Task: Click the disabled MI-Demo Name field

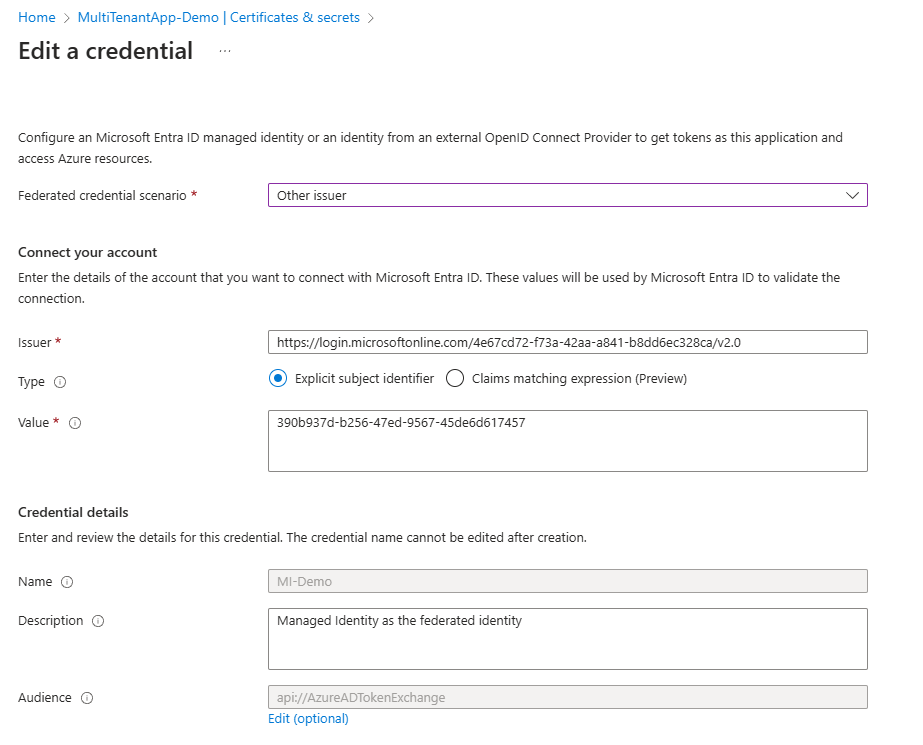Action: click(566, 581)
